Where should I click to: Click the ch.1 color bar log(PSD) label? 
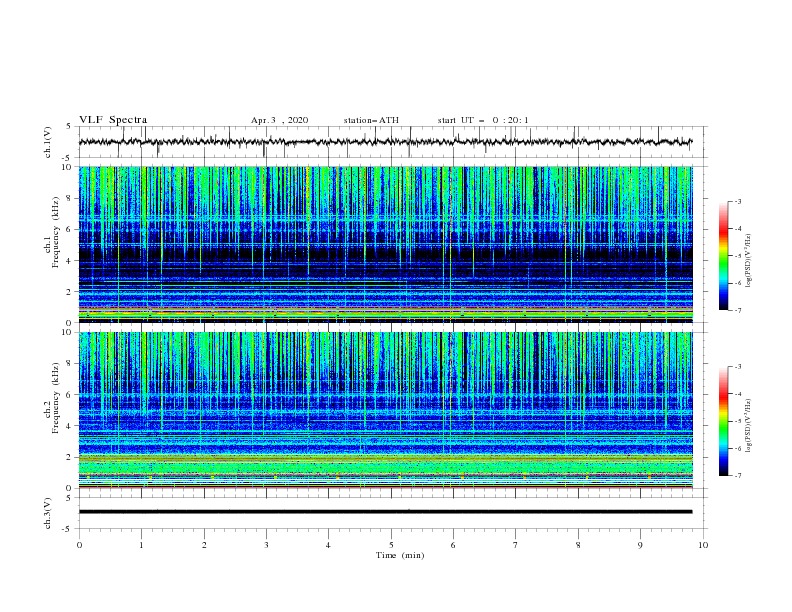pyautogui.click(x=749, y=261)
